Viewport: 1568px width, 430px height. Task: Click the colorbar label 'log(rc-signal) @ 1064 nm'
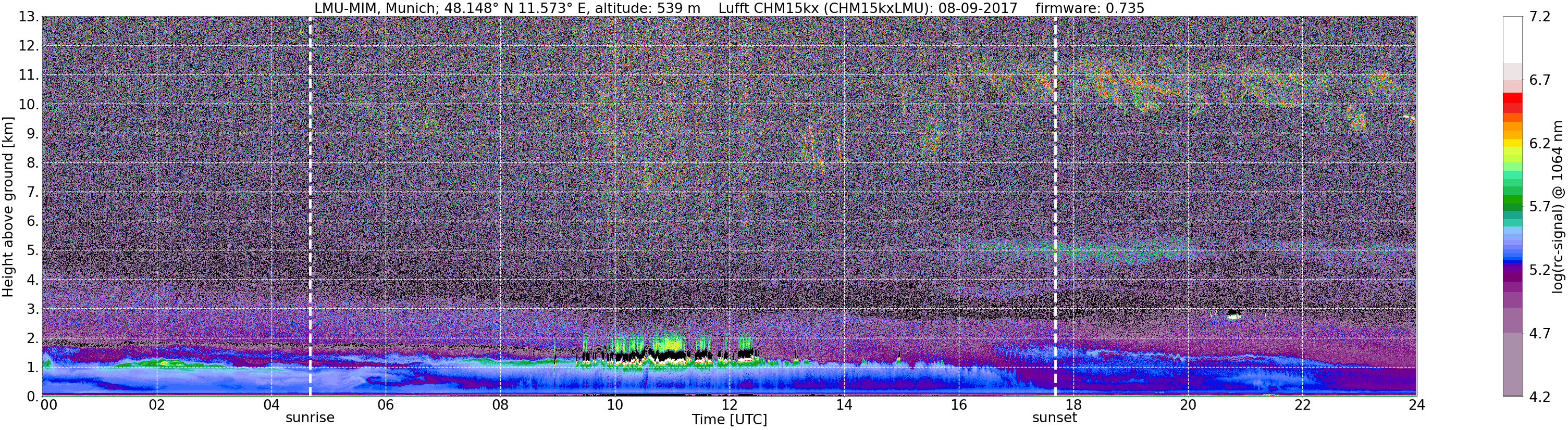pyautogui.click(x=1558, y=207)
